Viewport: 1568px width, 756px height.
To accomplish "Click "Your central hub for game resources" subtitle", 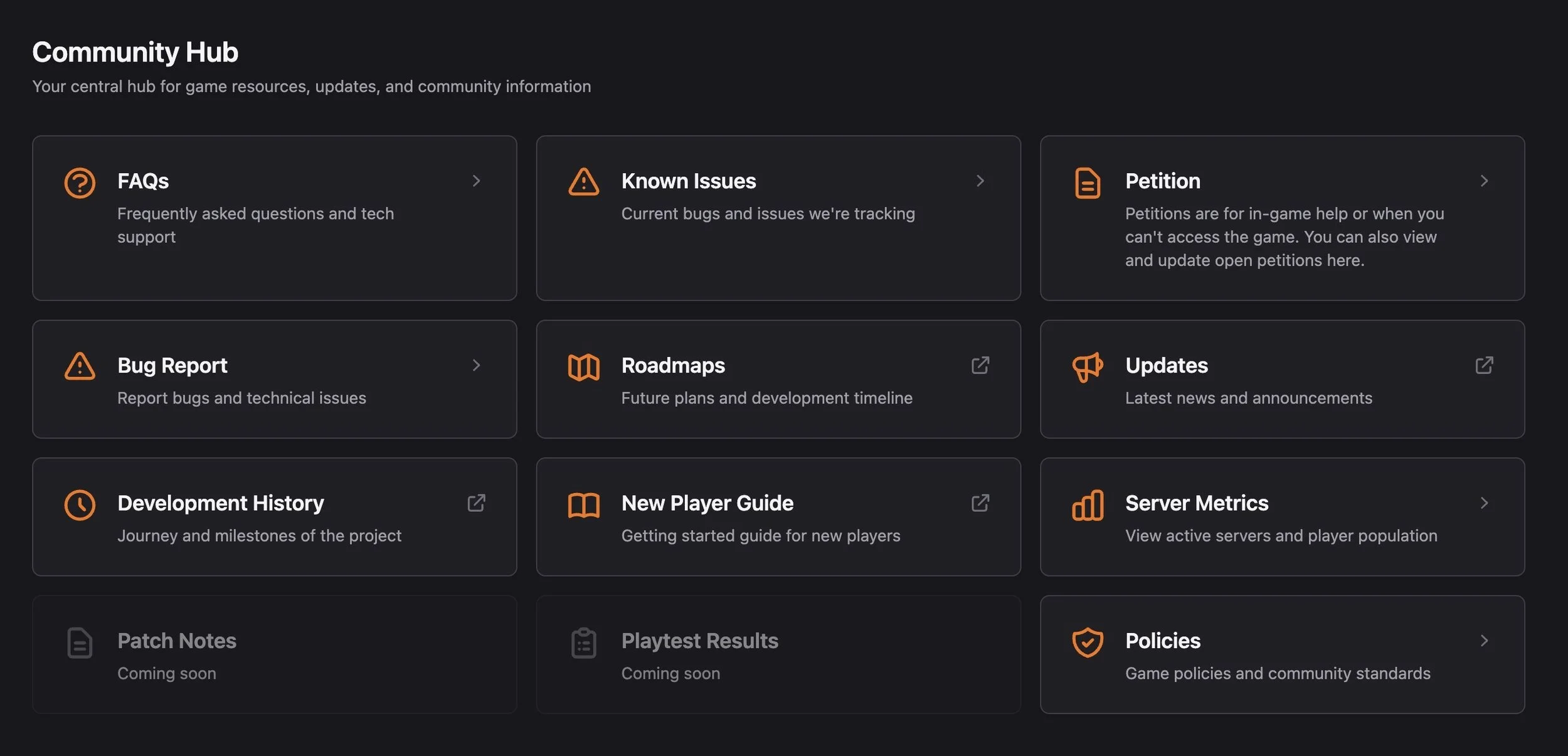I will (312, 86).
